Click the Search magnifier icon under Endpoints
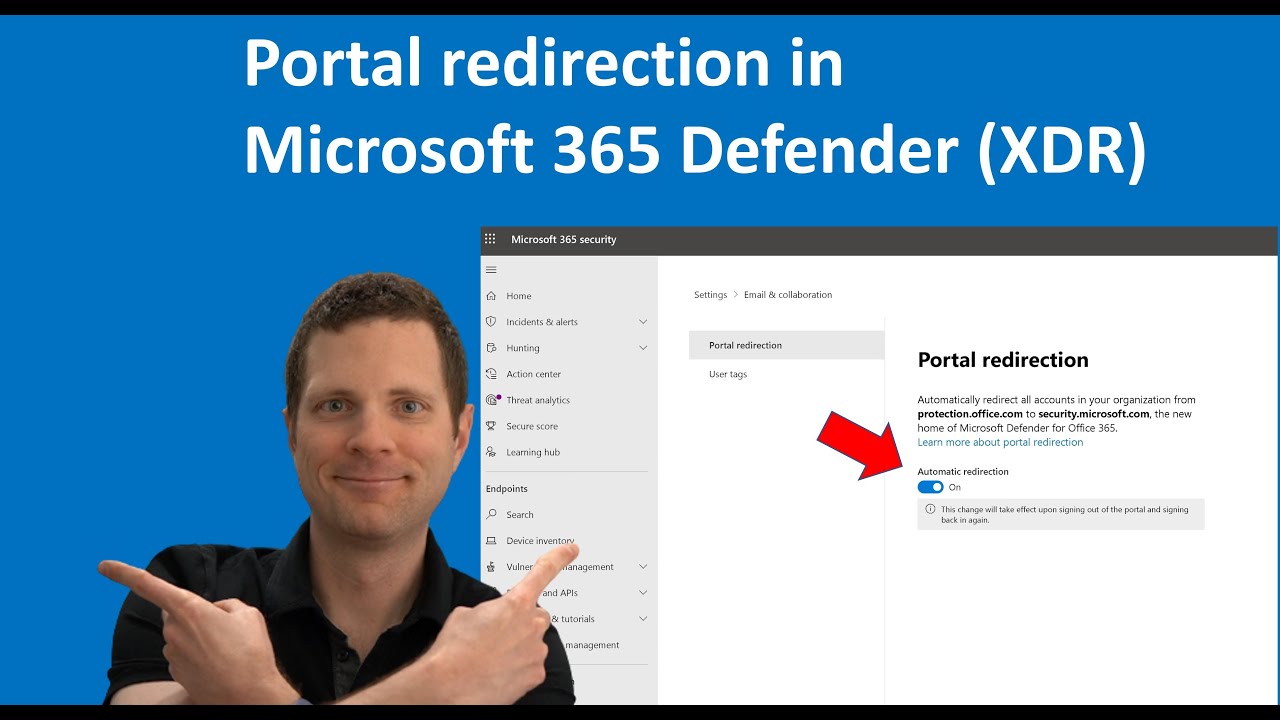This screenshot has width=1280, height=720. tap(491, 515)
